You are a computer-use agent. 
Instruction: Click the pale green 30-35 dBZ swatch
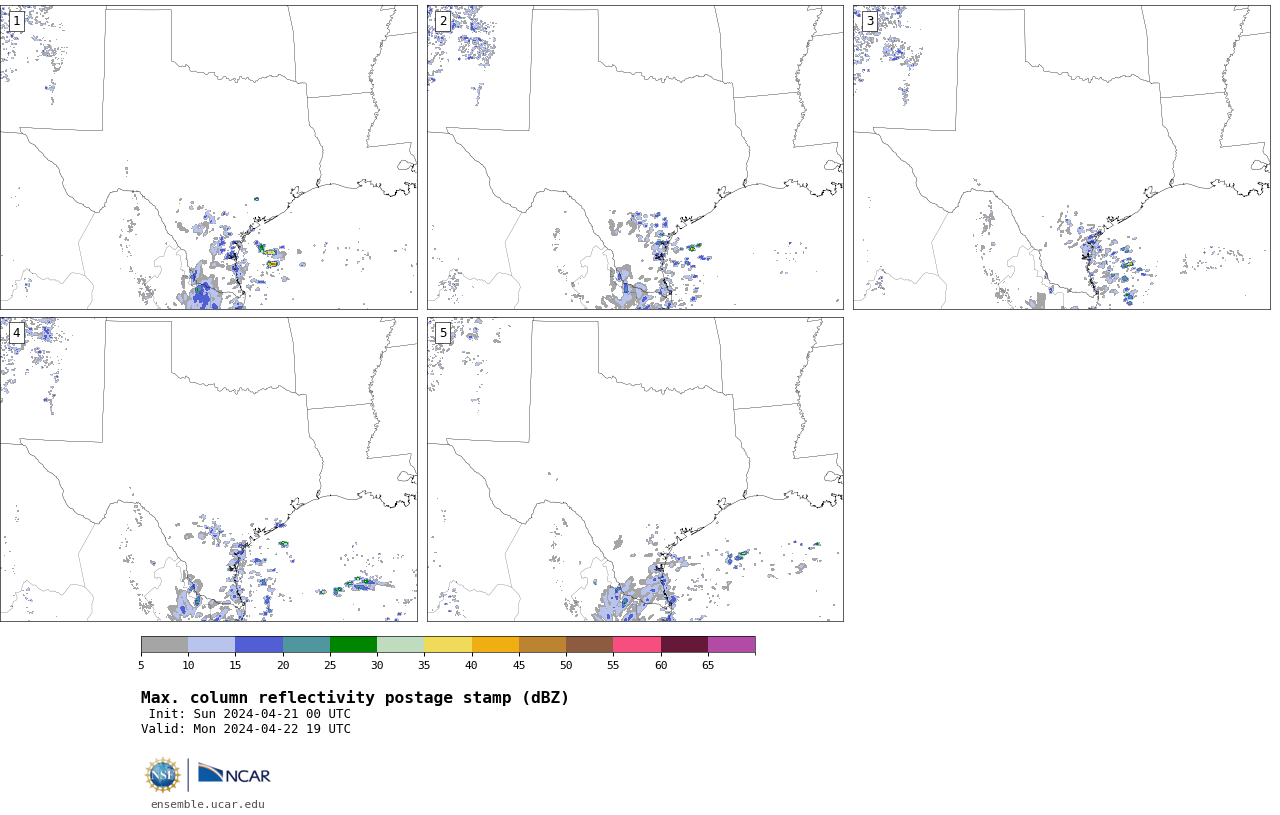(x=400, y=645)
